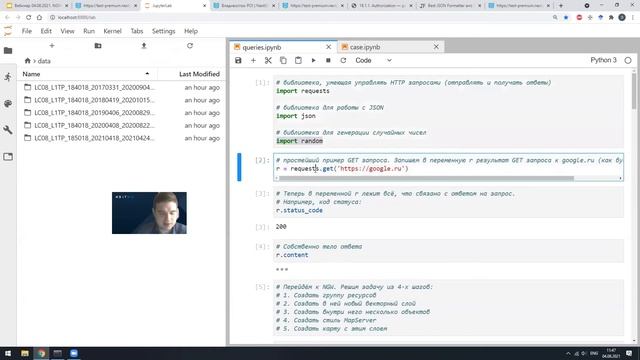This screenshot has width=640, height=360.
Task: Expand the collapsed output ellipsis of cell 4
Action: (x=282, y=269)
